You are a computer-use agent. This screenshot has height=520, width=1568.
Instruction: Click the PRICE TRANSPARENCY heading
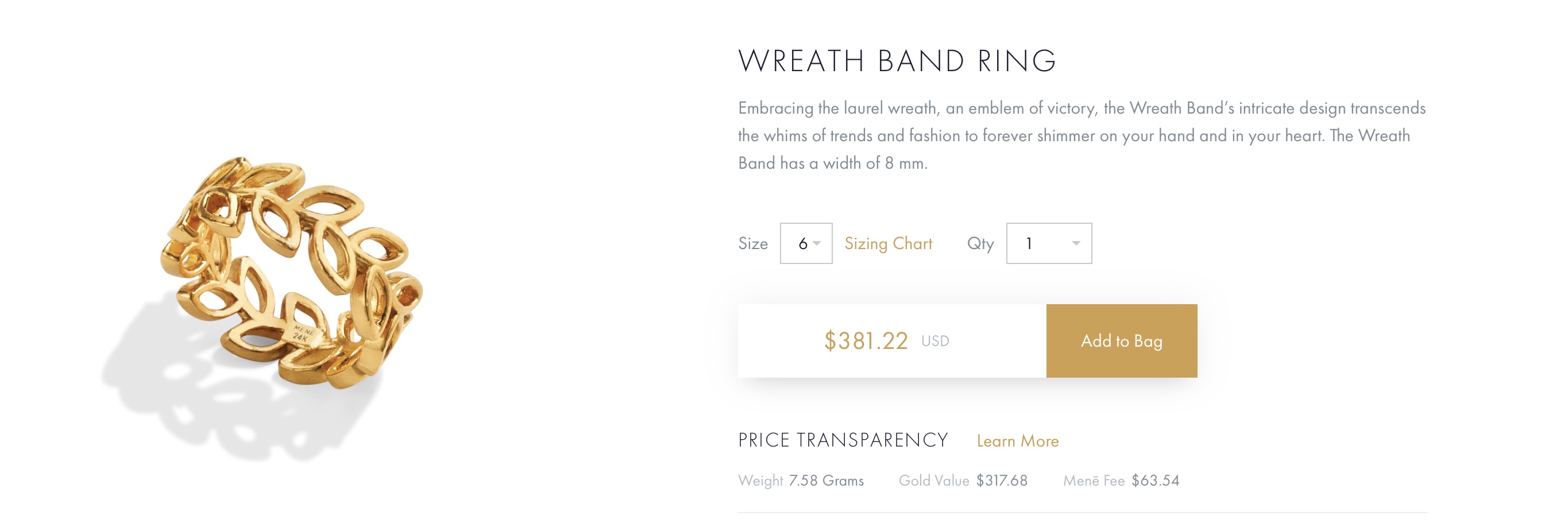tap(843, 440)
